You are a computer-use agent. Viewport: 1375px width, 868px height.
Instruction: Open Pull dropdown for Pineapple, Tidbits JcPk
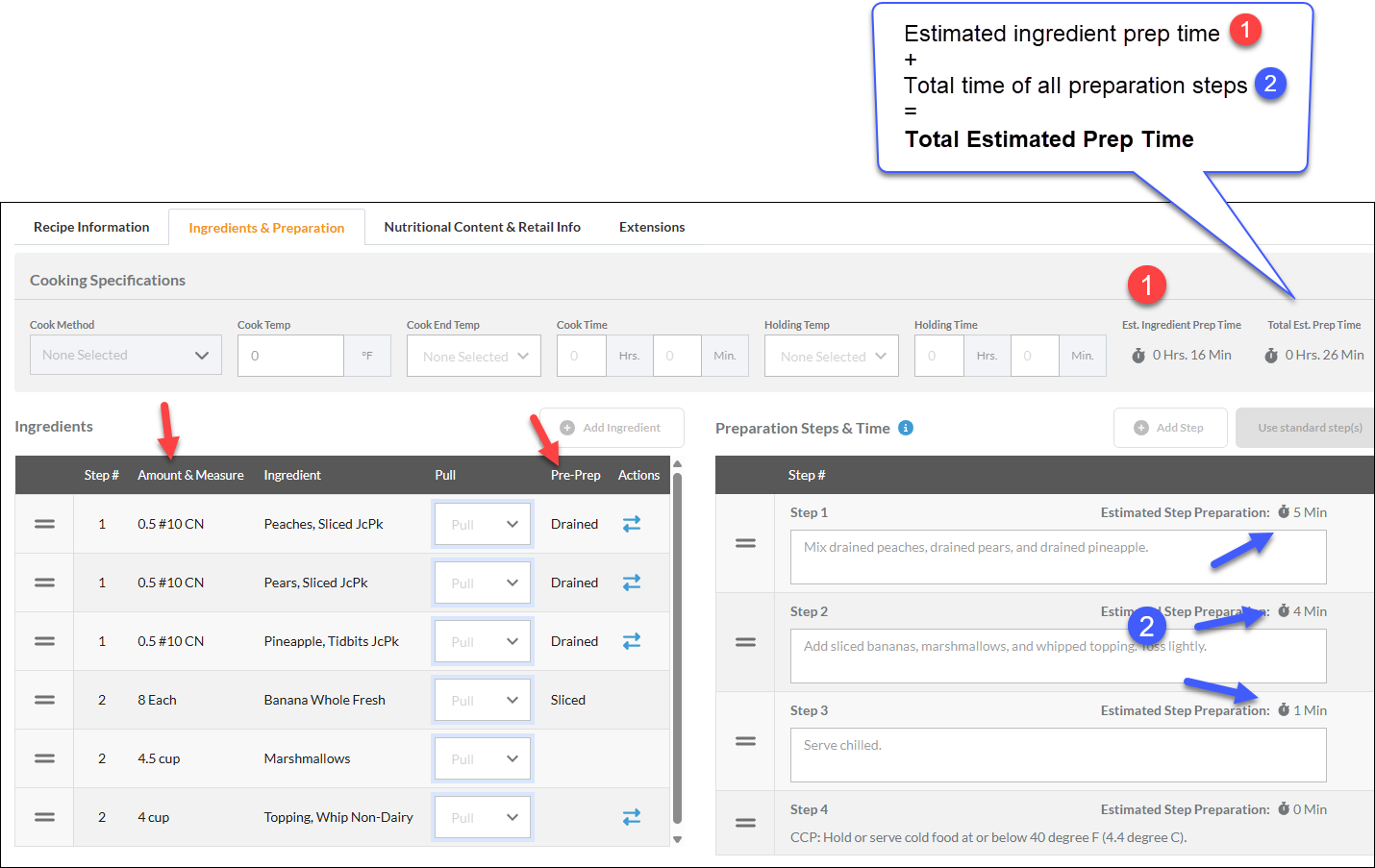pyautogui.click(x=483, y=641)
